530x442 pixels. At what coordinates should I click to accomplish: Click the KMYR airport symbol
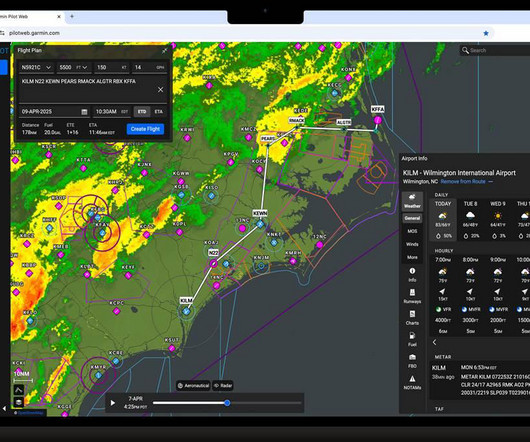point(98,375)
